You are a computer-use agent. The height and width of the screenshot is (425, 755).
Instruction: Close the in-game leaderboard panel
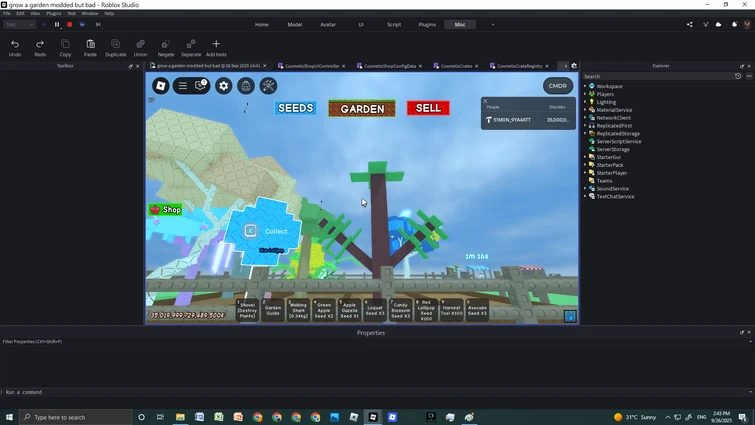point(485,101)
